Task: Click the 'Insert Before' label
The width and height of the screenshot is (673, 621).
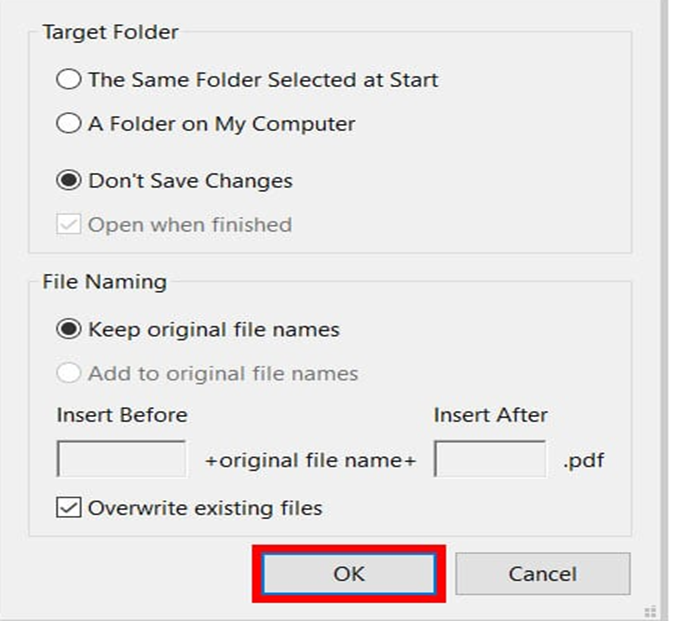Action: coord(122,415)
